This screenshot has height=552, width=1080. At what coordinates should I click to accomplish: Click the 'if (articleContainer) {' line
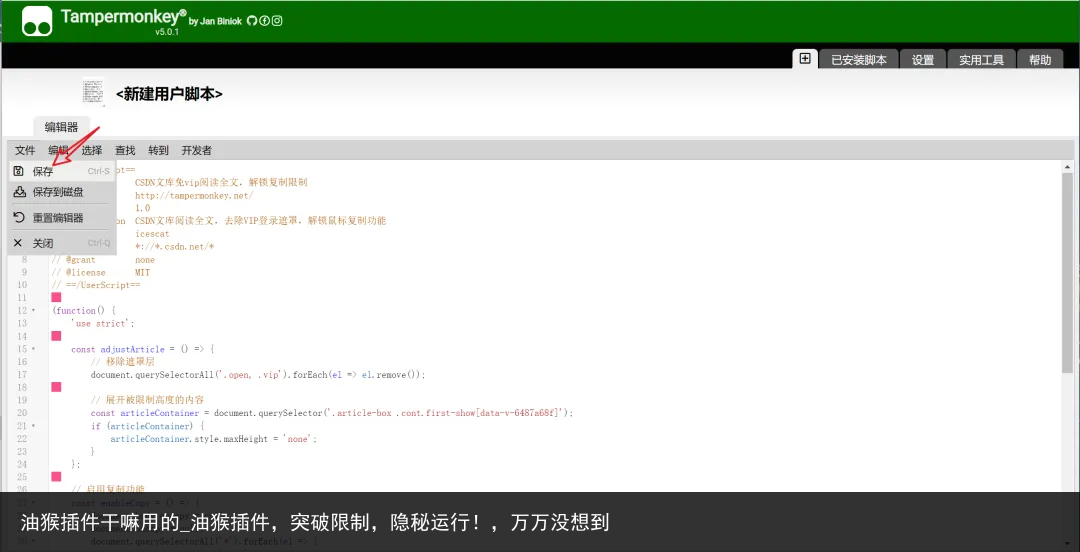(x=147, y=426)
